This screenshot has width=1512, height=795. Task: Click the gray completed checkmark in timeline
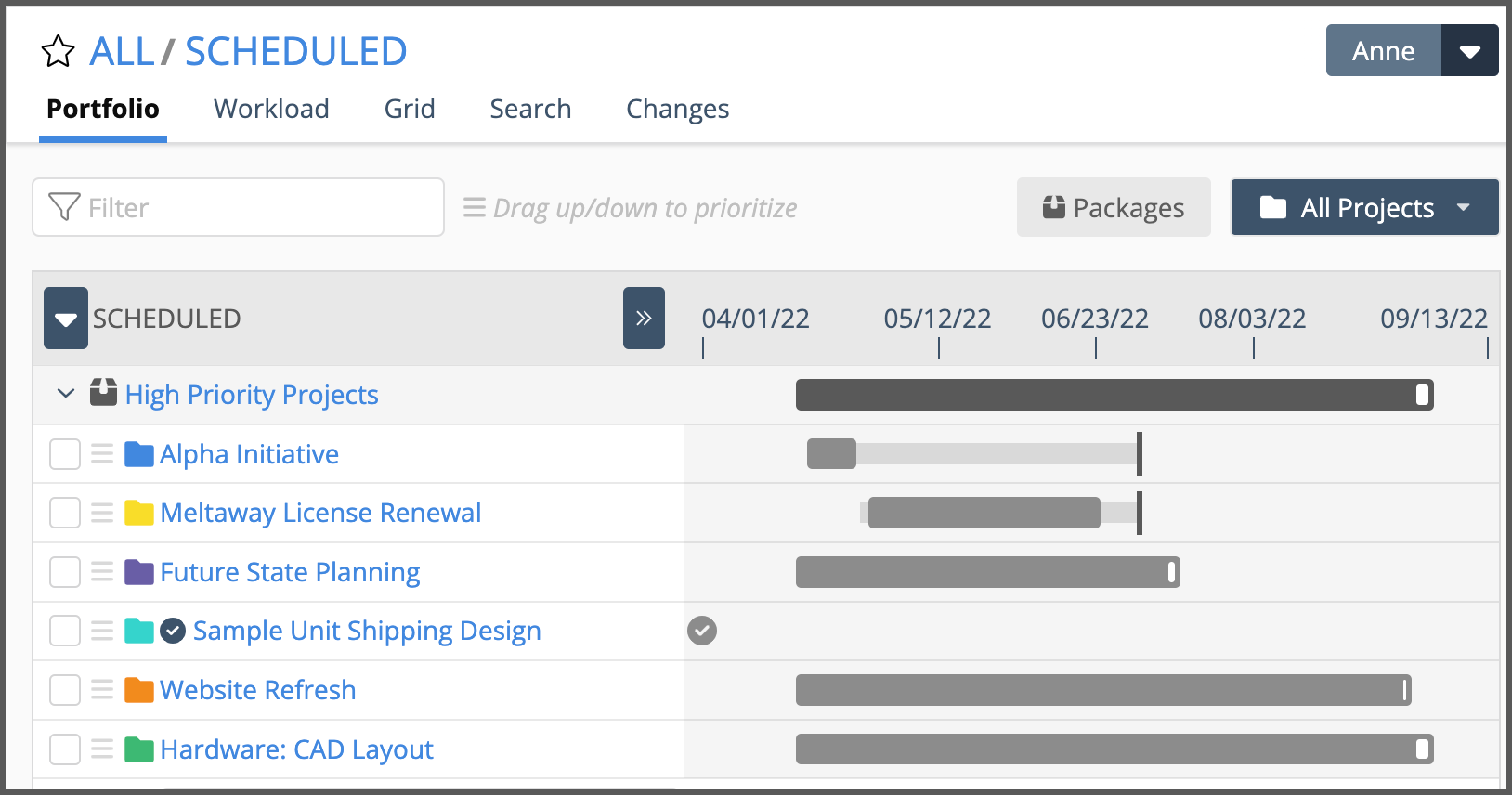pyautogui.click(x=702, y=631)
